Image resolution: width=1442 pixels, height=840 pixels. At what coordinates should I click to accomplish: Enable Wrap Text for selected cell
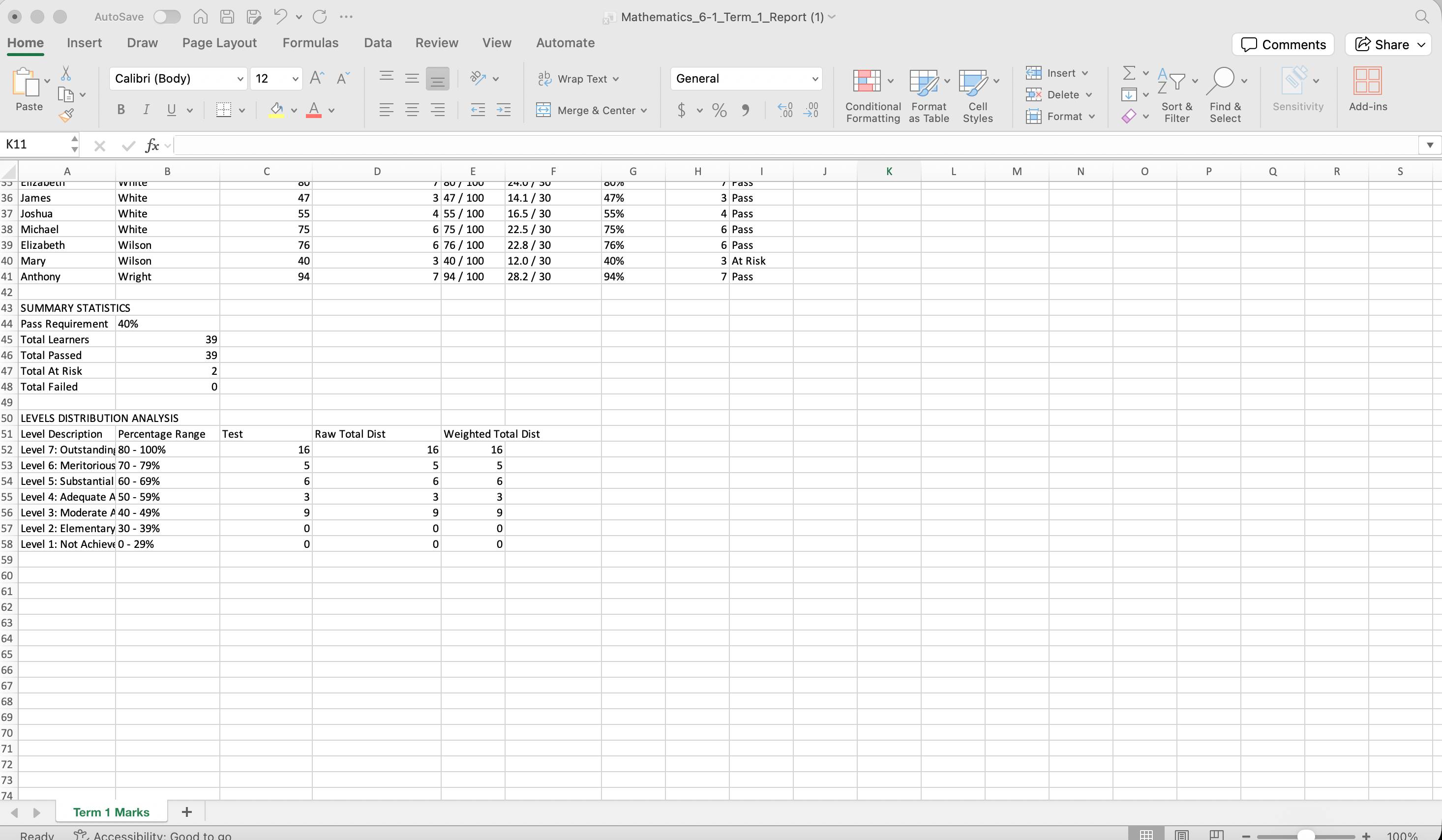coord(578,78)
